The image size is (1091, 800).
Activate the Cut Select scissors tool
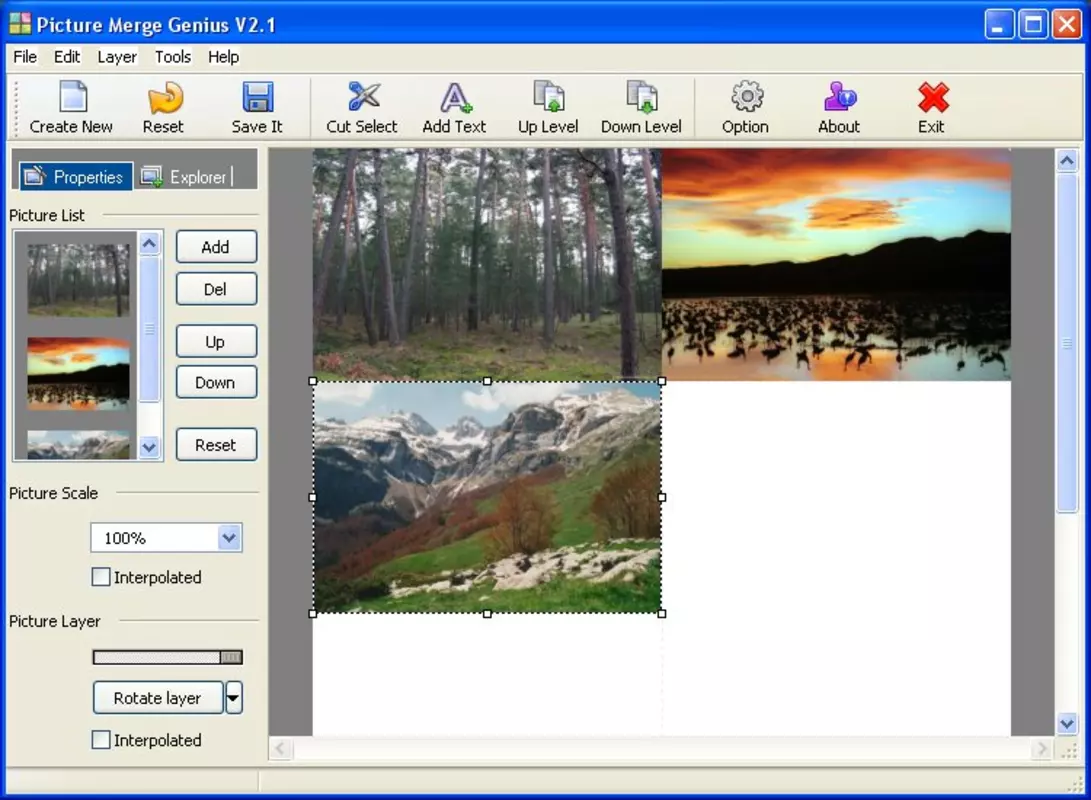(x=363, y=97)
